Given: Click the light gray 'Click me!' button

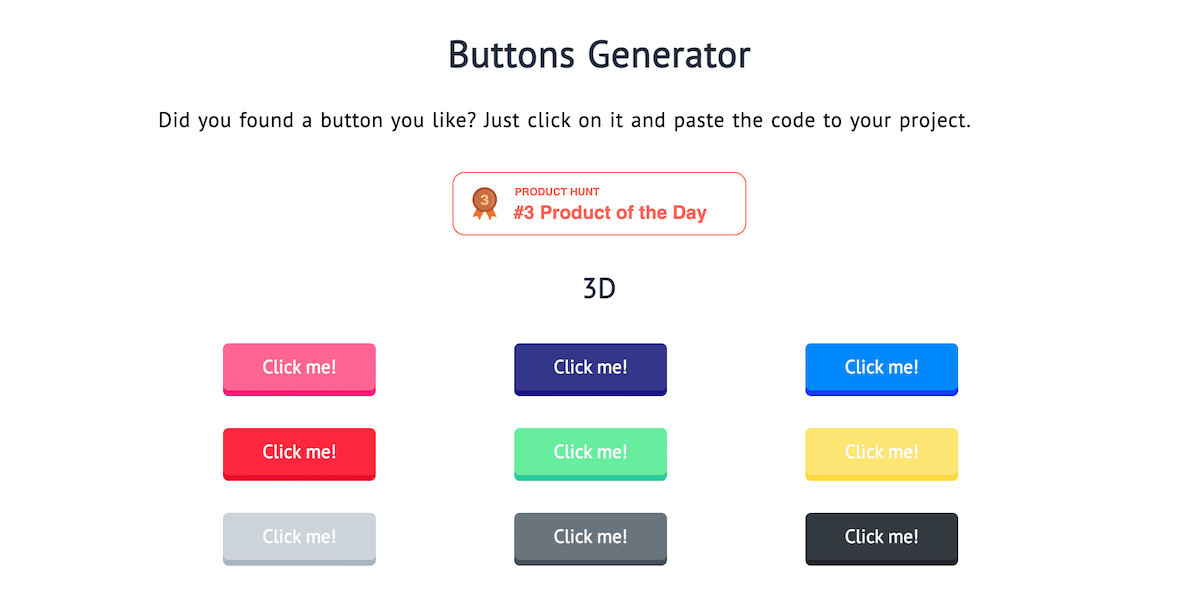Looking at the screenshot, I should click(299, 537).
